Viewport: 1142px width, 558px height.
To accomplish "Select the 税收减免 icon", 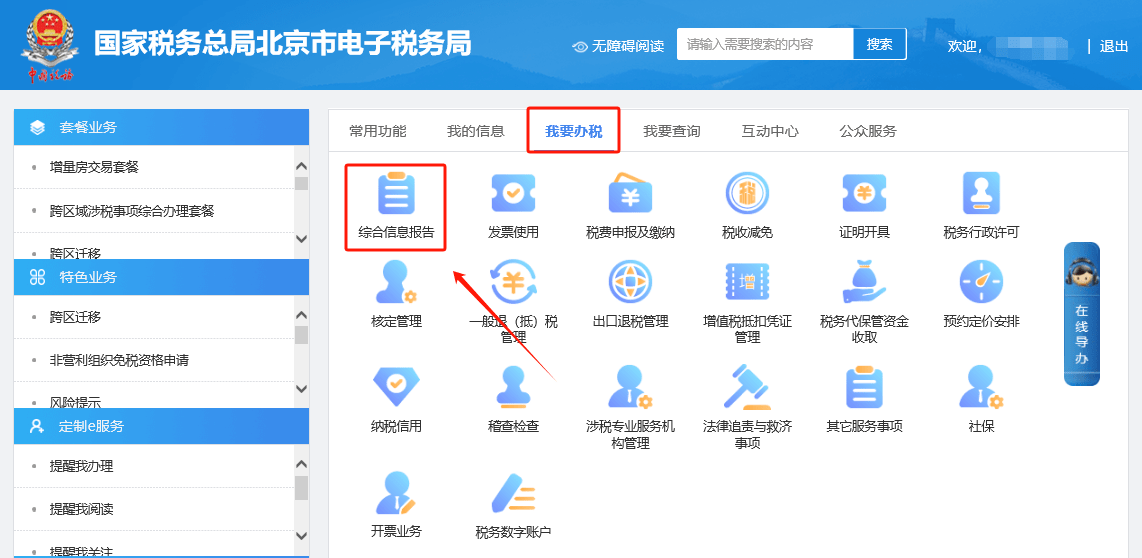I will pyautogui.click(x=747, y=196).
